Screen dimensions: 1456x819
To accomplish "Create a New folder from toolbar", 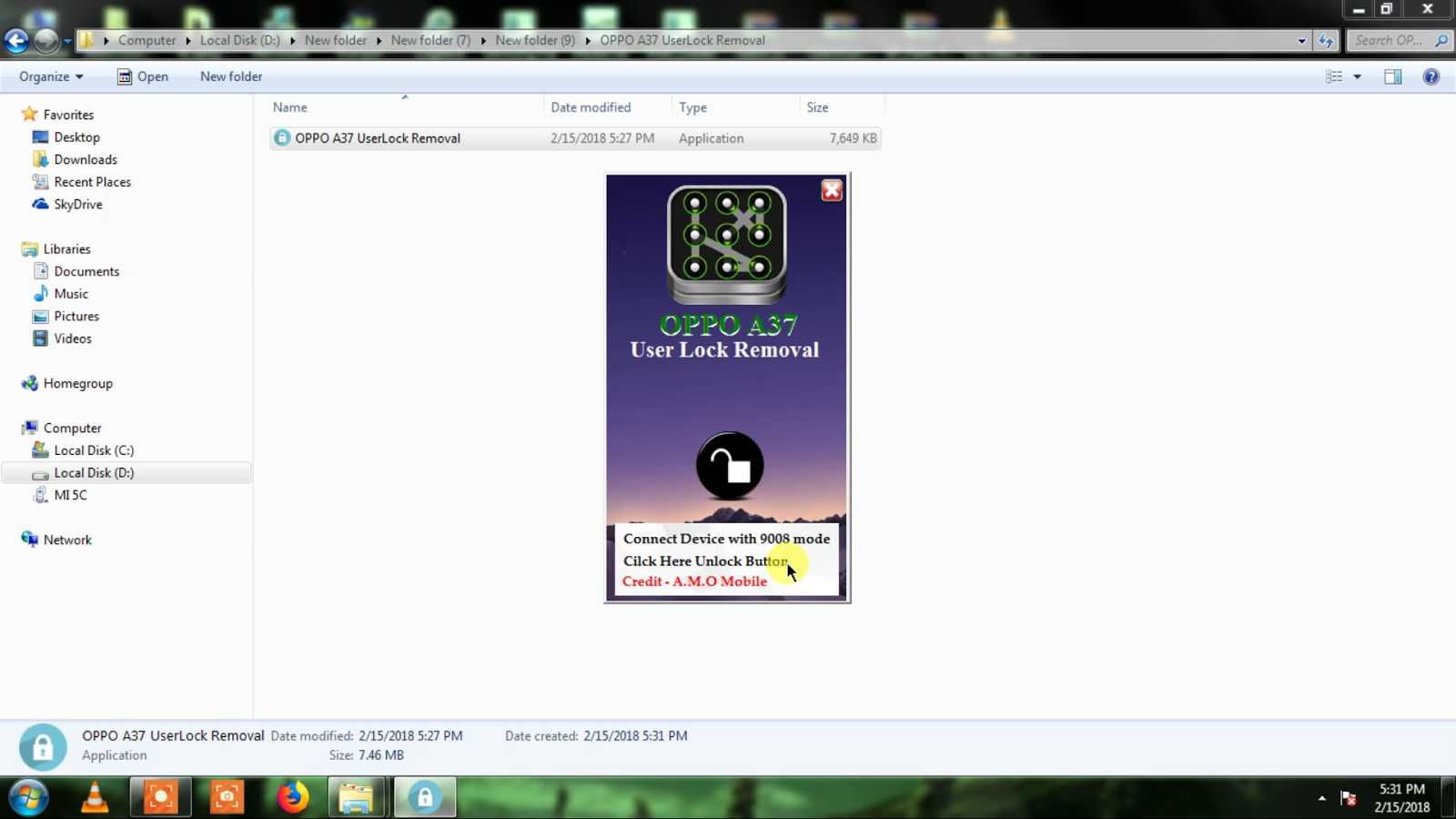I will point(231,76).
